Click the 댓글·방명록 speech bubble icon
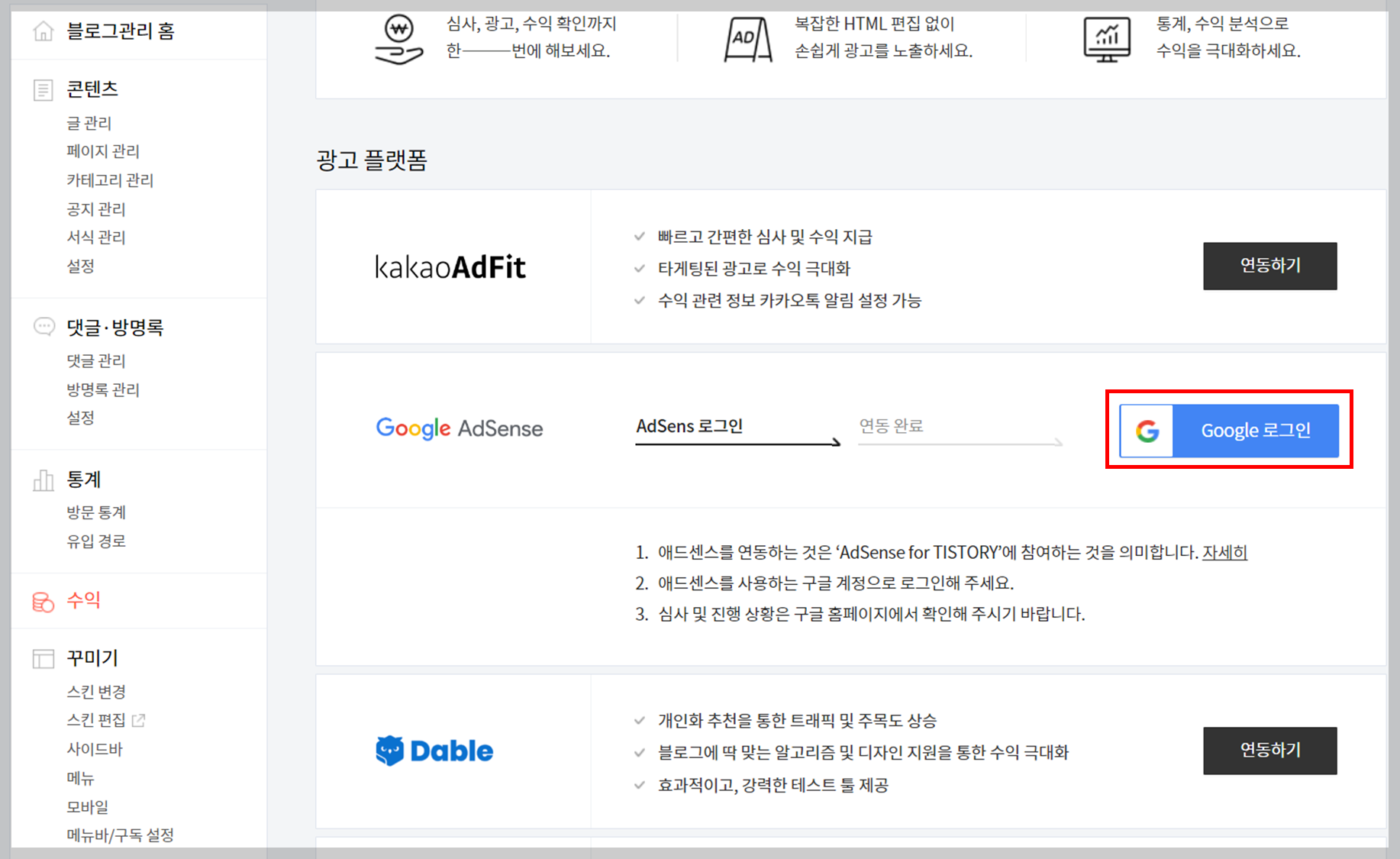Image resolution: width=1400 pixels, height=859 pixels. [x=44, y=327]
